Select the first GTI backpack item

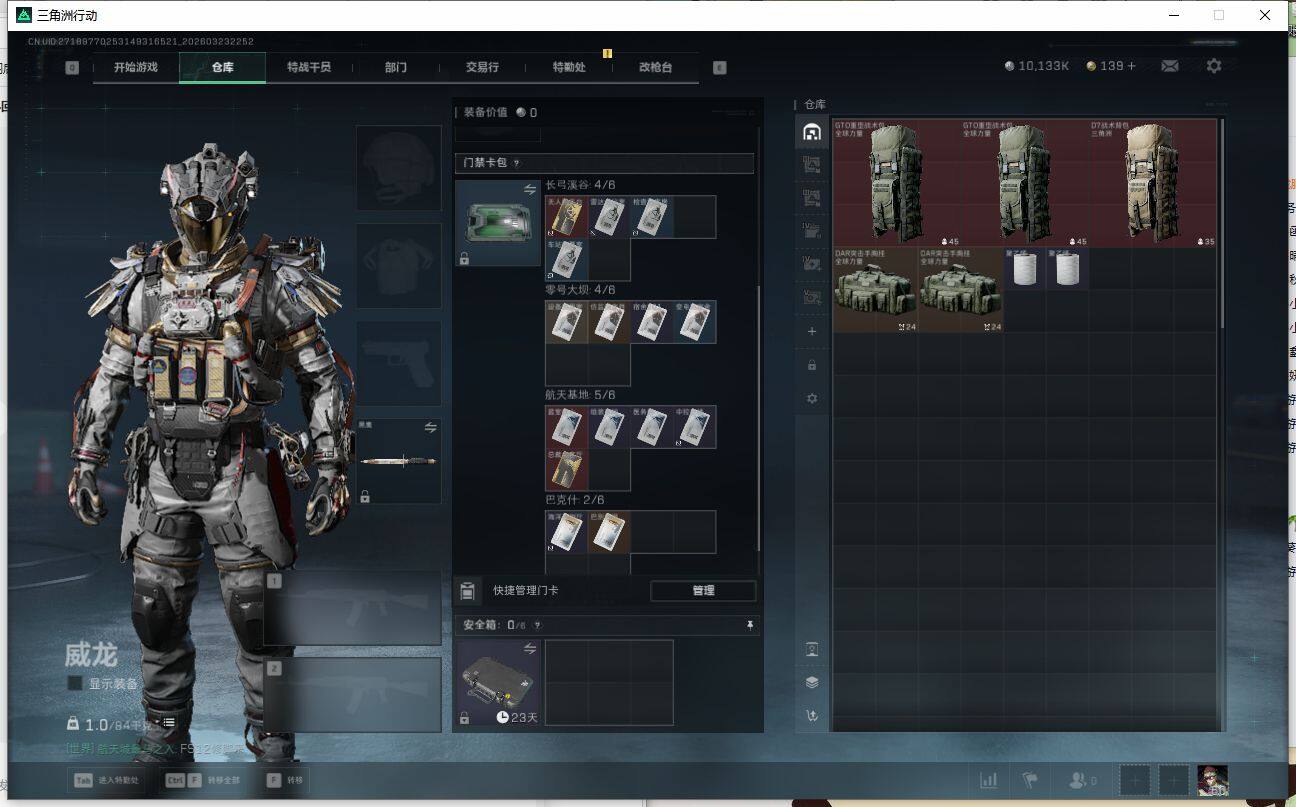[897, 184]
